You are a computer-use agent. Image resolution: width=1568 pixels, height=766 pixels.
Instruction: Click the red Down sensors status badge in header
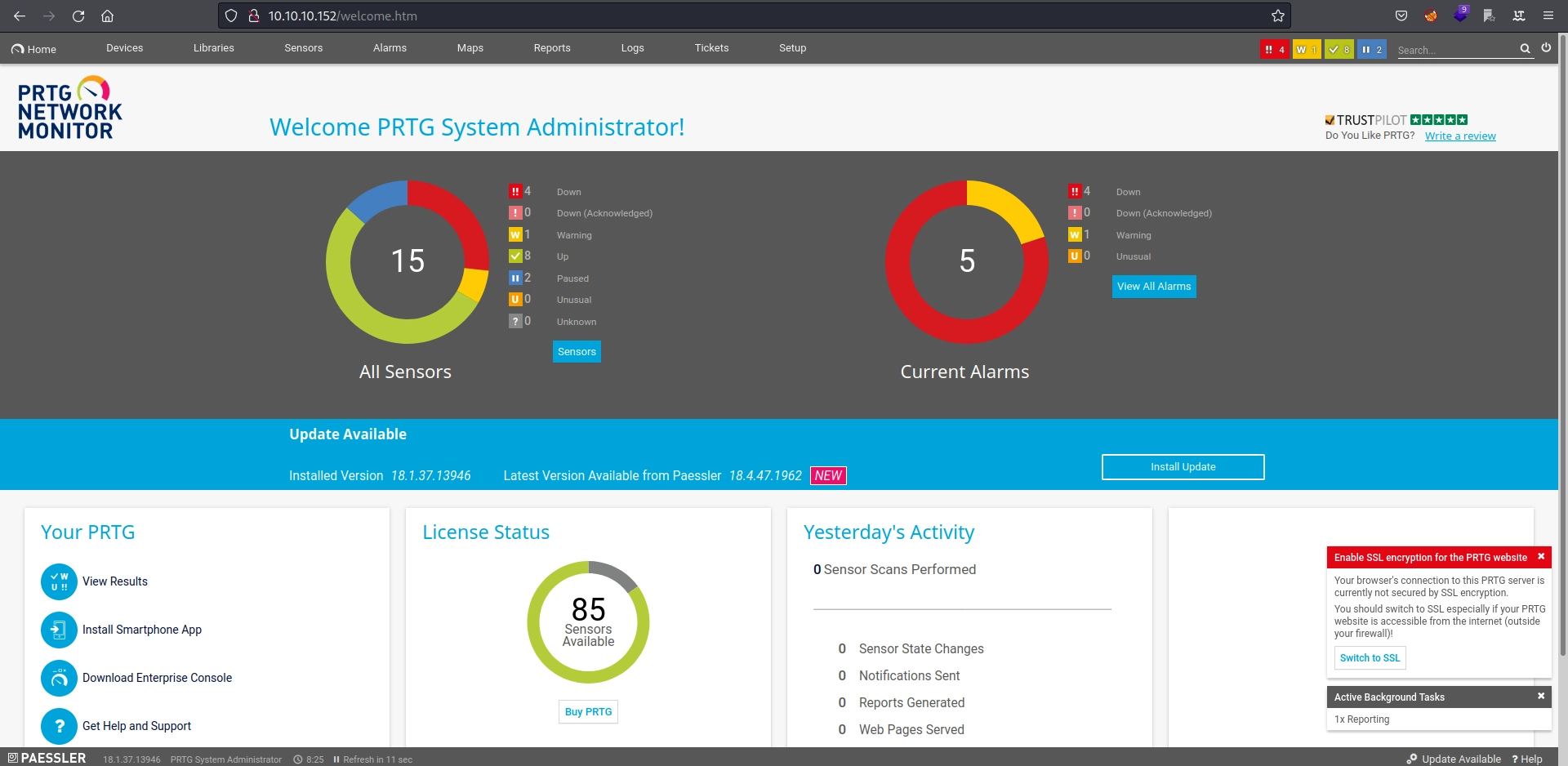click(1273, 50)
